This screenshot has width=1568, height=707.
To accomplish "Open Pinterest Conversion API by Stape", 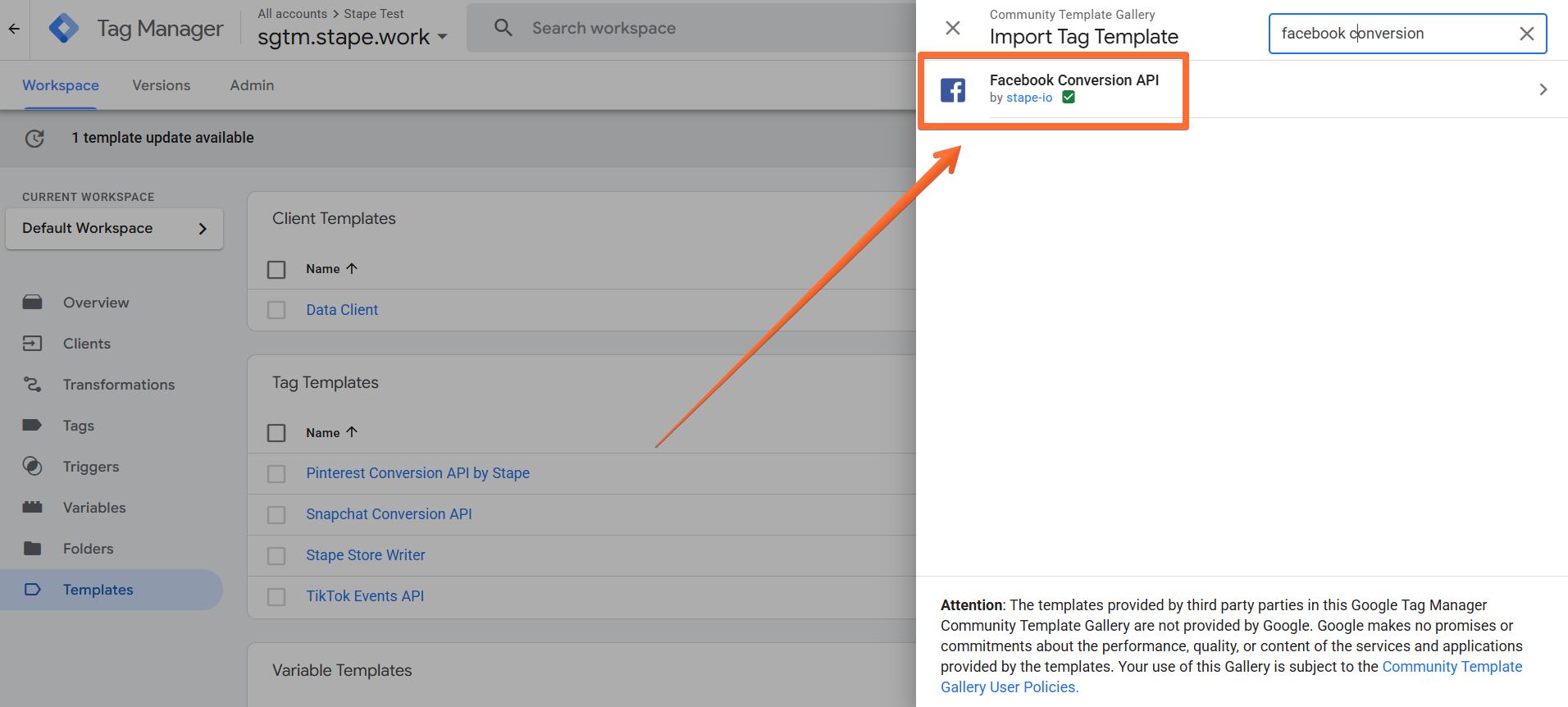I will pos(418,473).
